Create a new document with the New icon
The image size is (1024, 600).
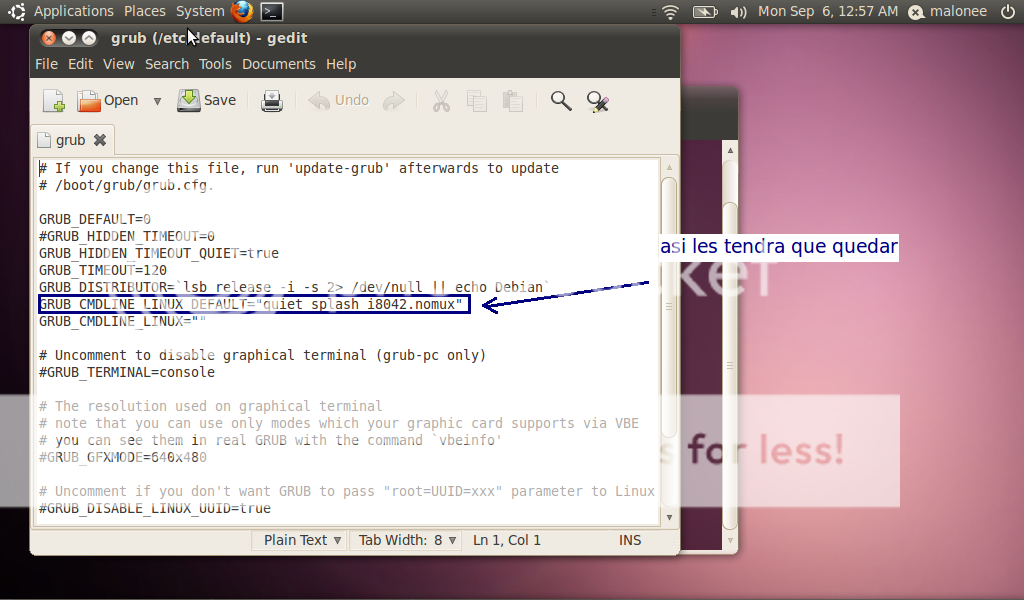click(54, 101)
